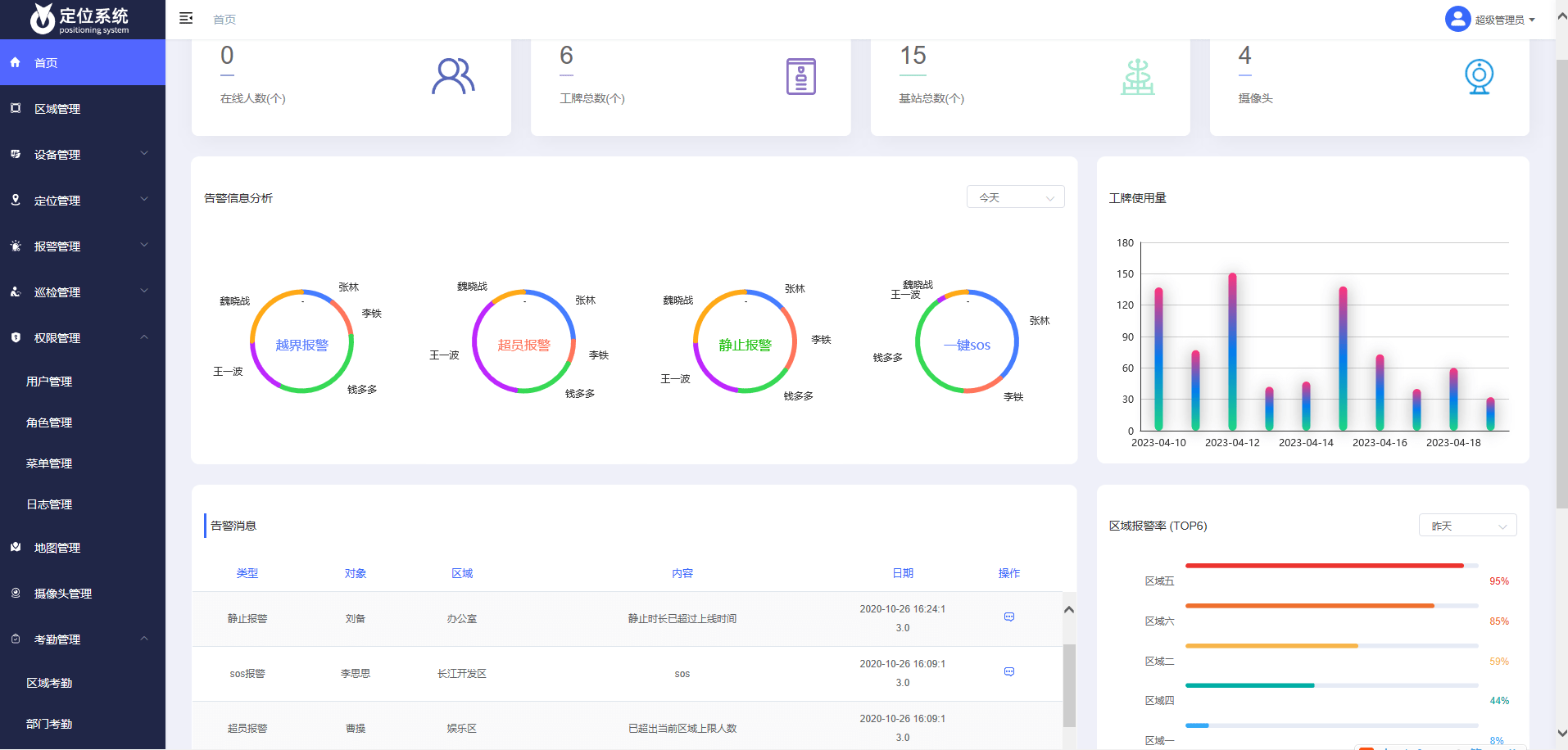The height and width of the screenshot is (750, 1568).
Task: Click the super admin avatar icon
Action: [1457, 19]
